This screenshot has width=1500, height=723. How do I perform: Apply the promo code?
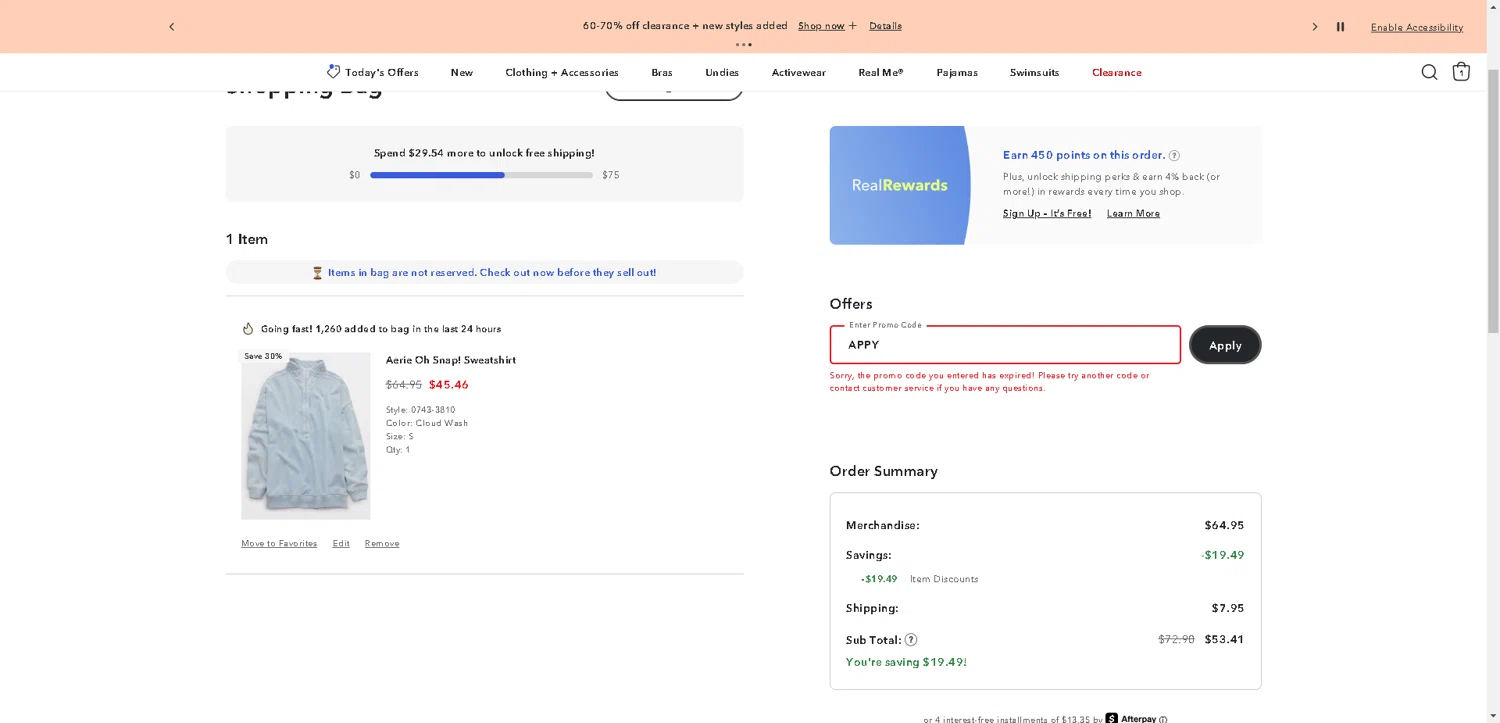pyautogui.click(x=1225, y=345)
